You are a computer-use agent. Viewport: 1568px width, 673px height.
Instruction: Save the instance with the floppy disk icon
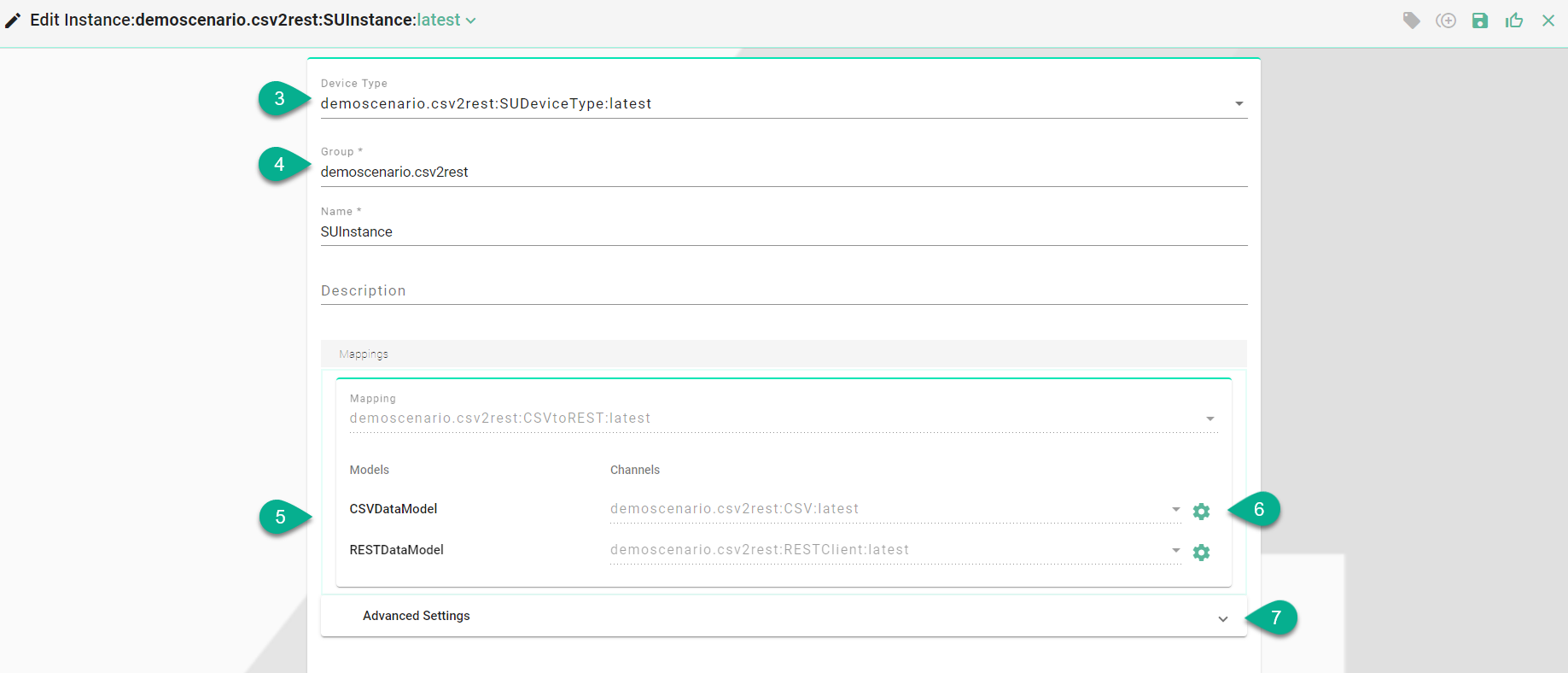[x=1480, y=20]
